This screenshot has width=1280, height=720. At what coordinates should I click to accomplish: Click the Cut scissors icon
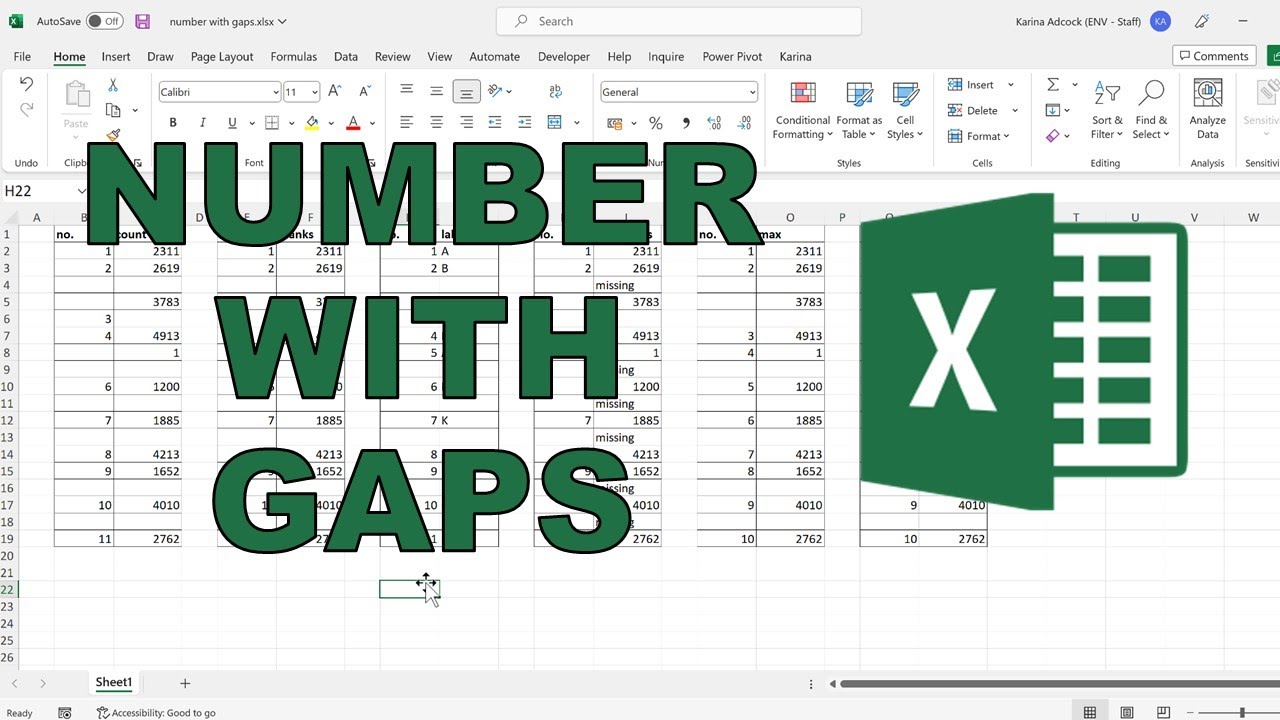113,86
